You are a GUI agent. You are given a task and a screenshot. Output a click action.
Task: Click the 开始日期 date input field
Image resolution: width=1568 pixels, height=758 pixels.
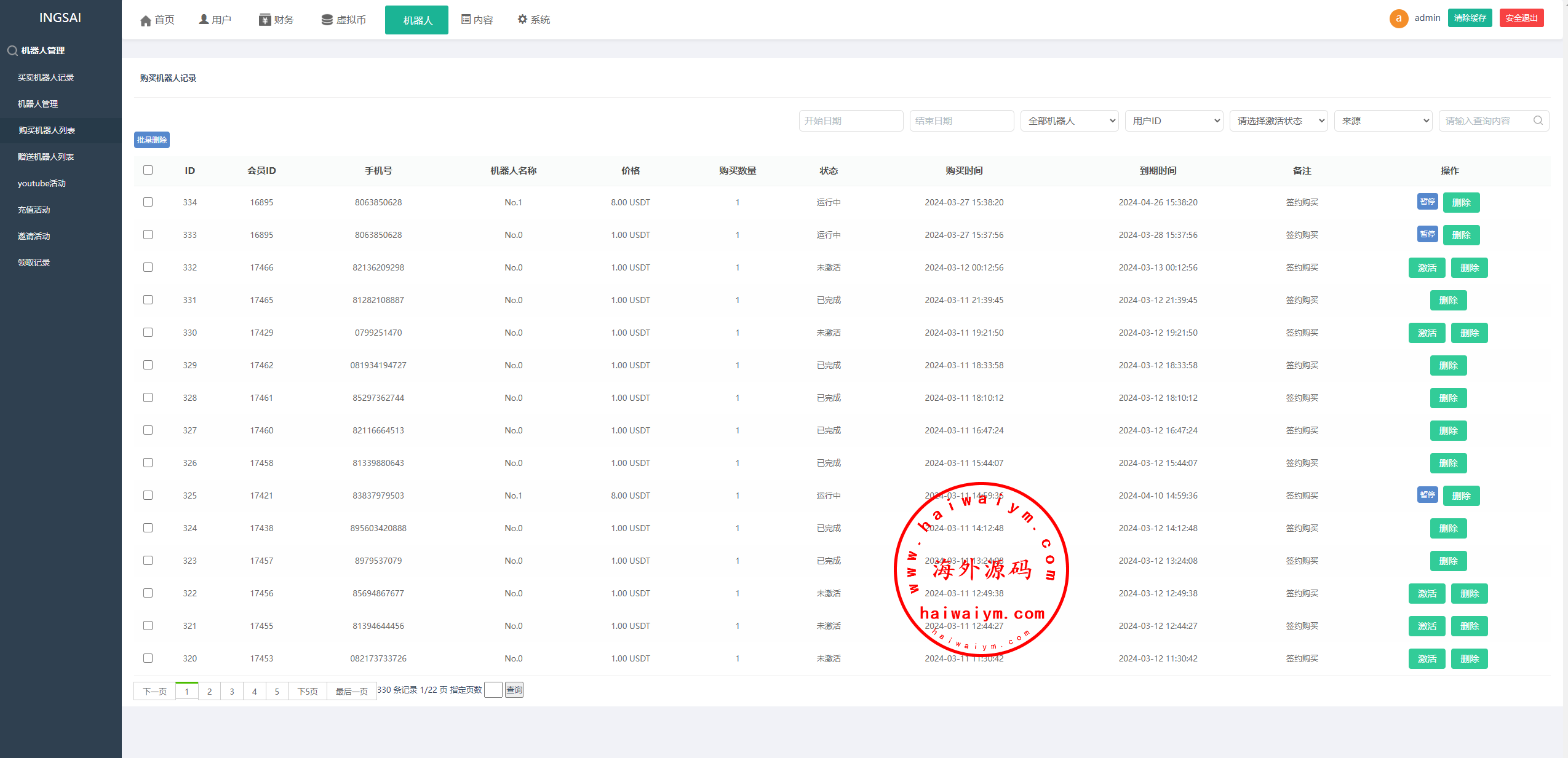[x=851, y=121]
